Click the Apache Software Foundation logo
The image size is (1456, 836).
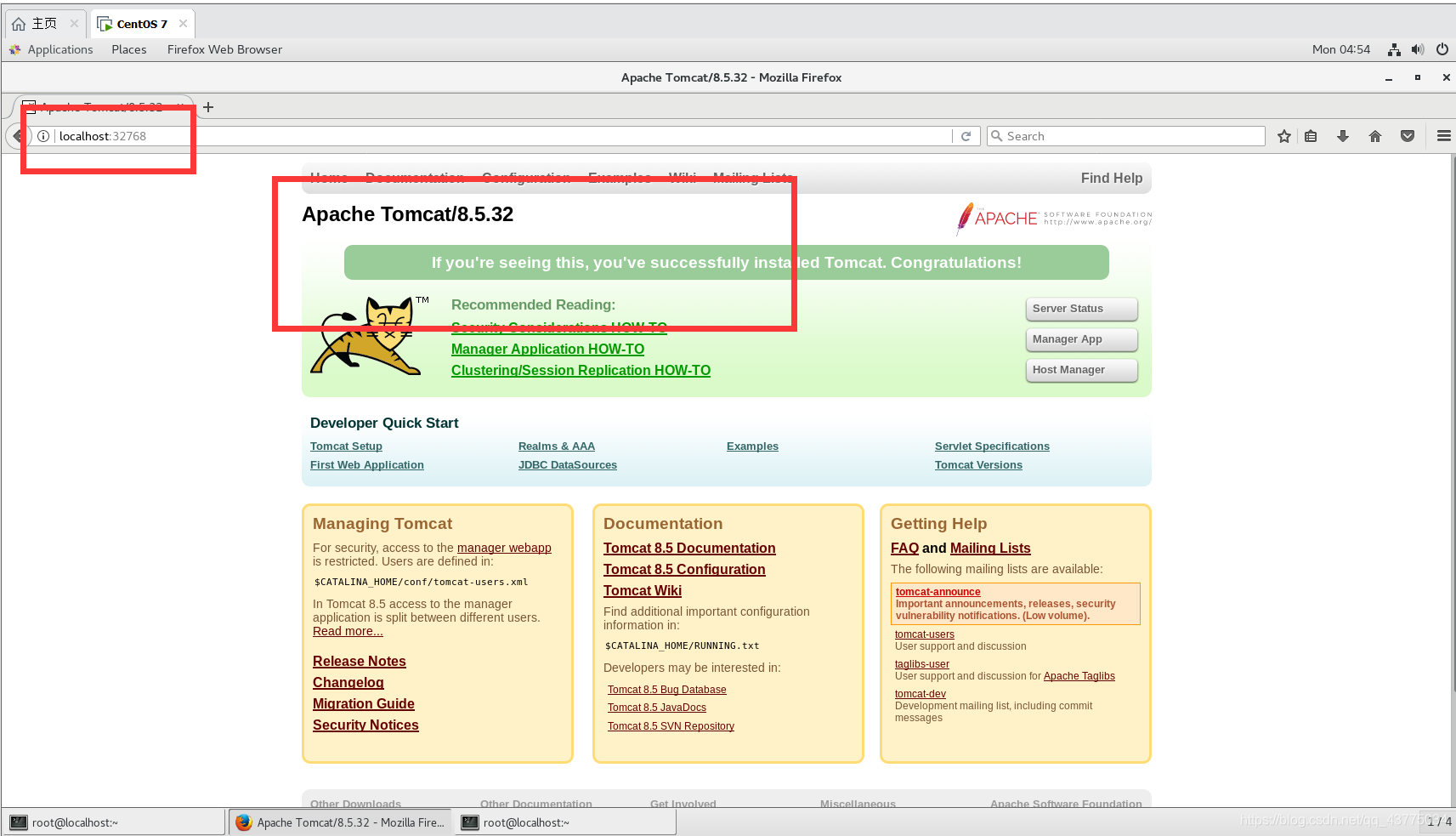tap(1054, 219)
